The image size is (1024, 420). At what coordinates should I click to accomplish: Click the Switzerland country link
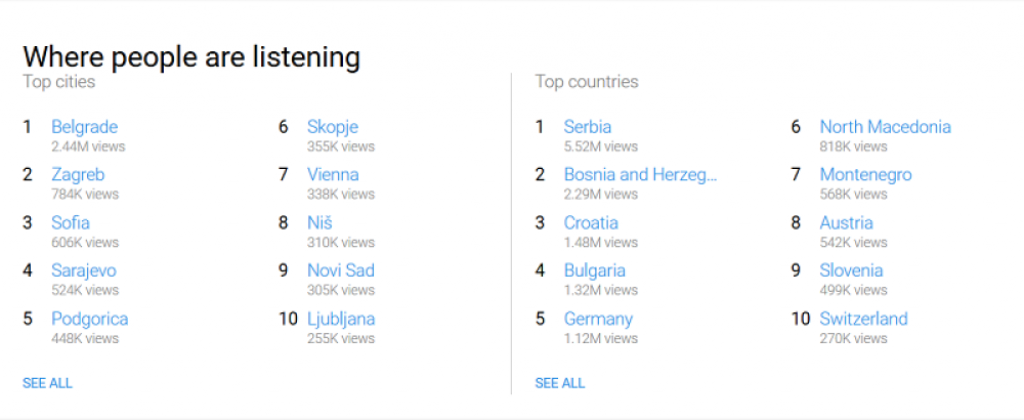tap(863, 319)
